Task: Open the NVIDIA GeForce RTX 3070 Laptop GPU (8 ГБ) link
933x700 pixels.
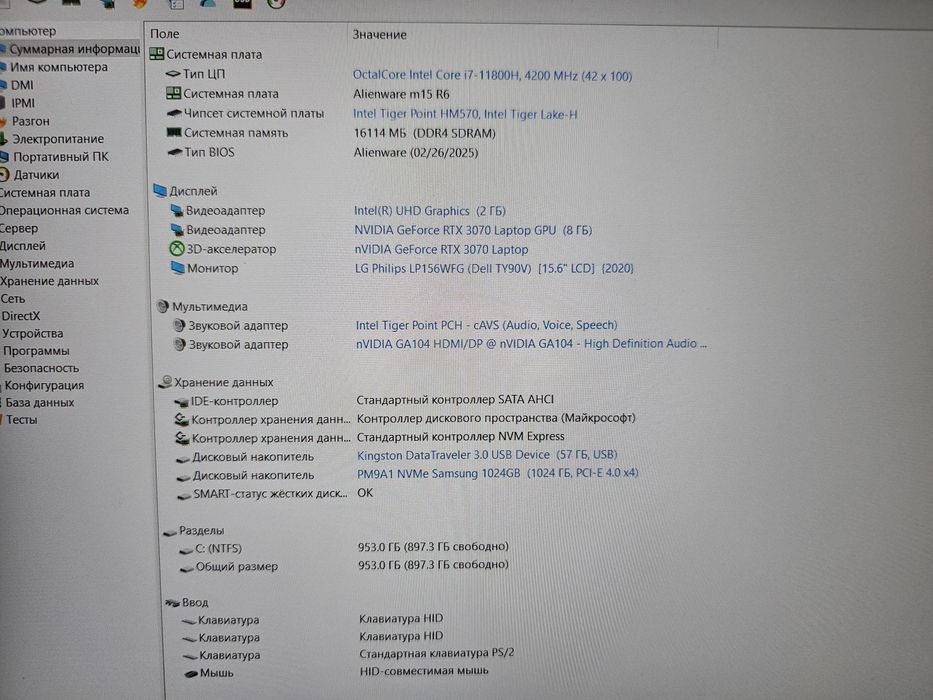Action: [x=473, y=230]
